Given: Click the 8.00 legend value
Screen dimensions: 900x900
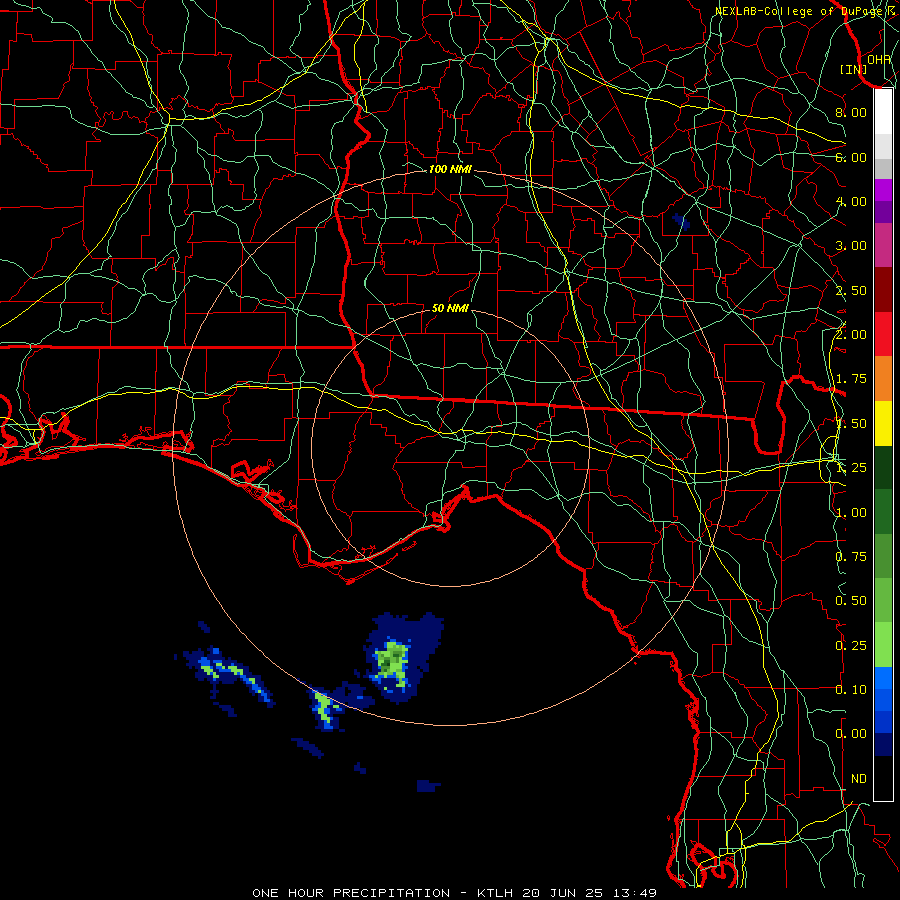Looking at the screenshot, I should pos(851,112).
